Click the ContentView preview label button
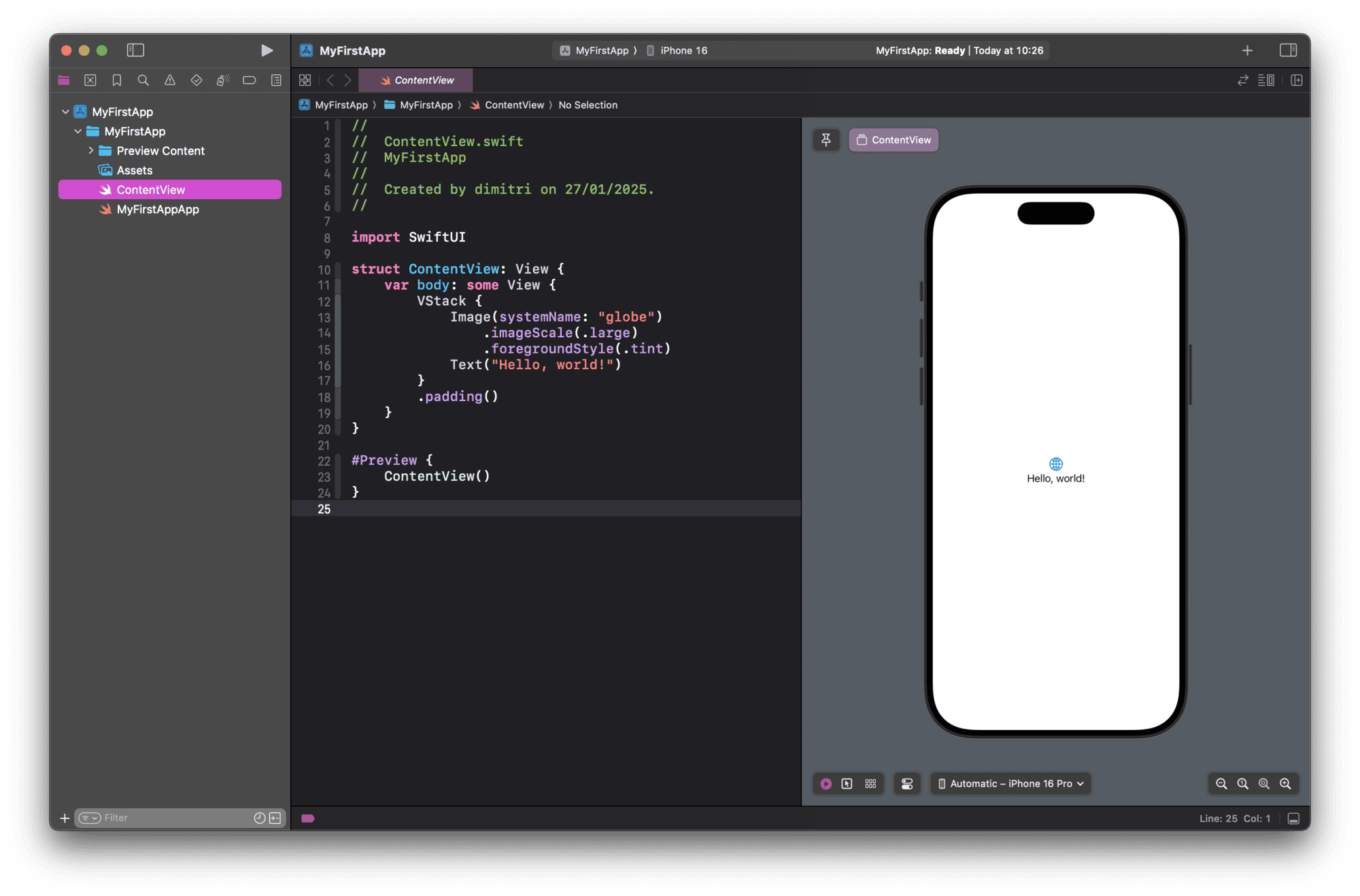1360x896 pixels. (x=894, y=140)
